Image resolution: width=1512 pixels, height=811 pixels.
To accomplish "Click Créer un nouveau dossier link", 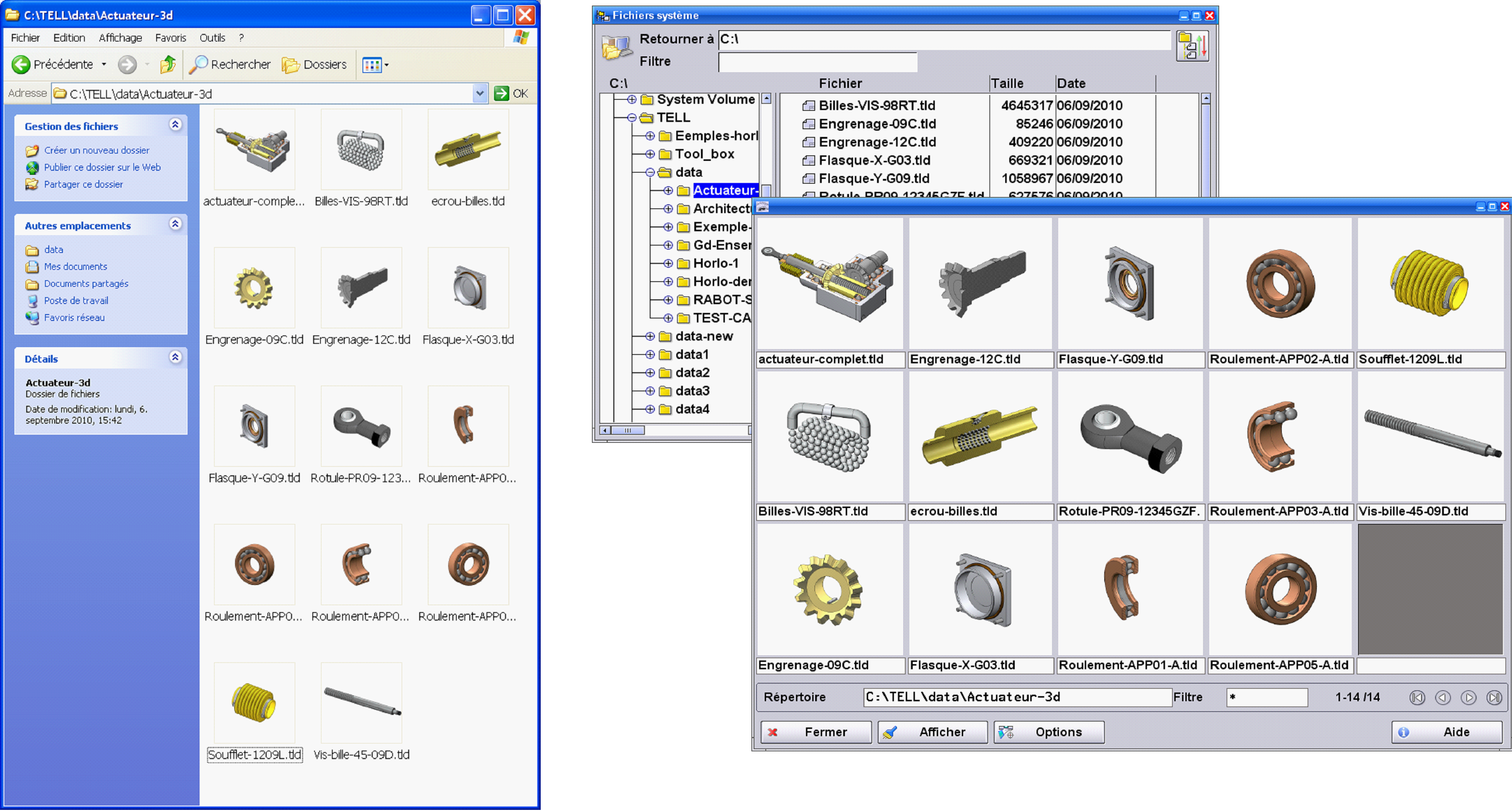I will (96, 150).
